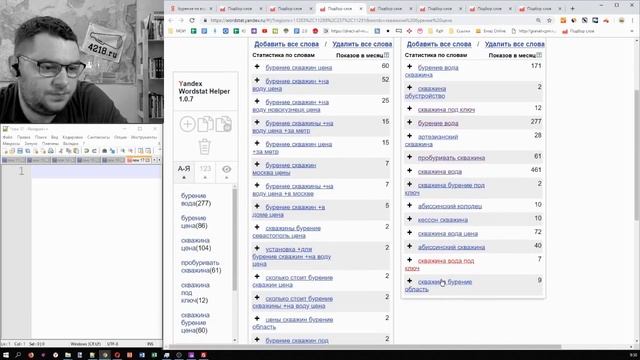This screenshot has height=360, width=640.
Task: Open Chrome's main menu button
Action: pos(632,20)
